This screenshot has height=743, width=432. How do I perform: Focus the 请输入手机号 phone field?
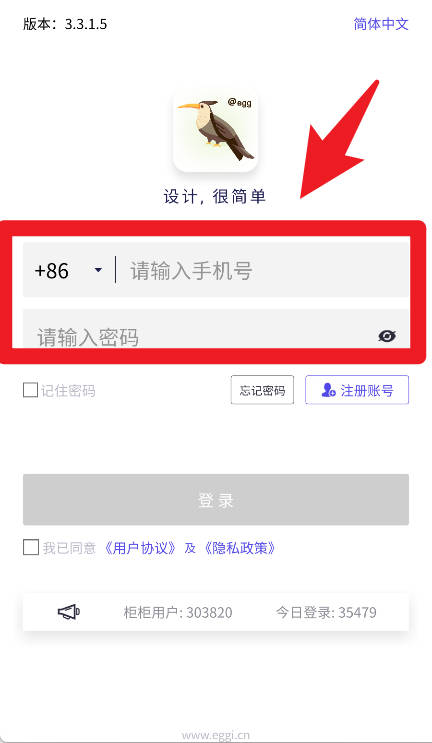[263, 270]
